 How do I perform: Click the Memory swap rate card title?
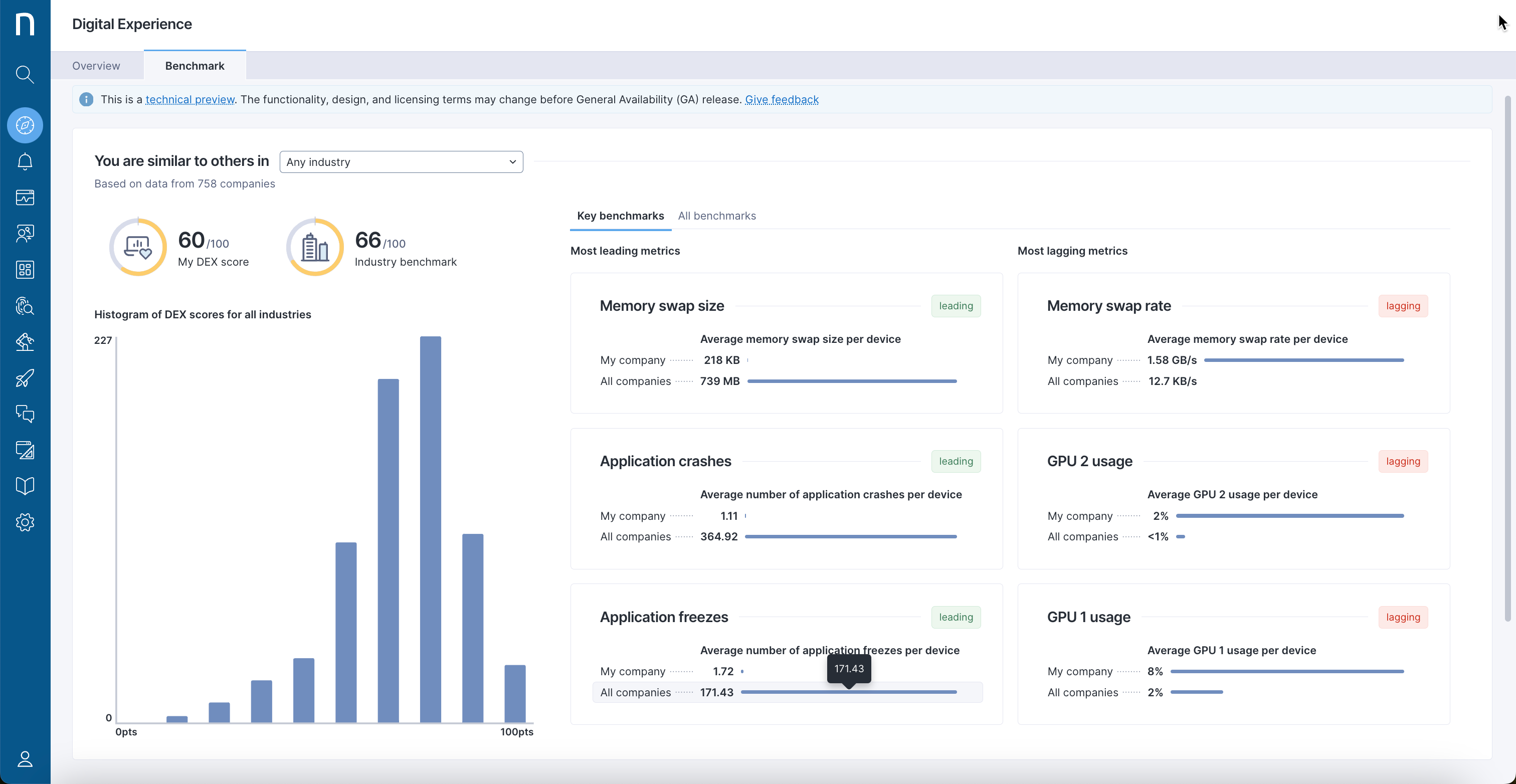(x=1109, y=306)
